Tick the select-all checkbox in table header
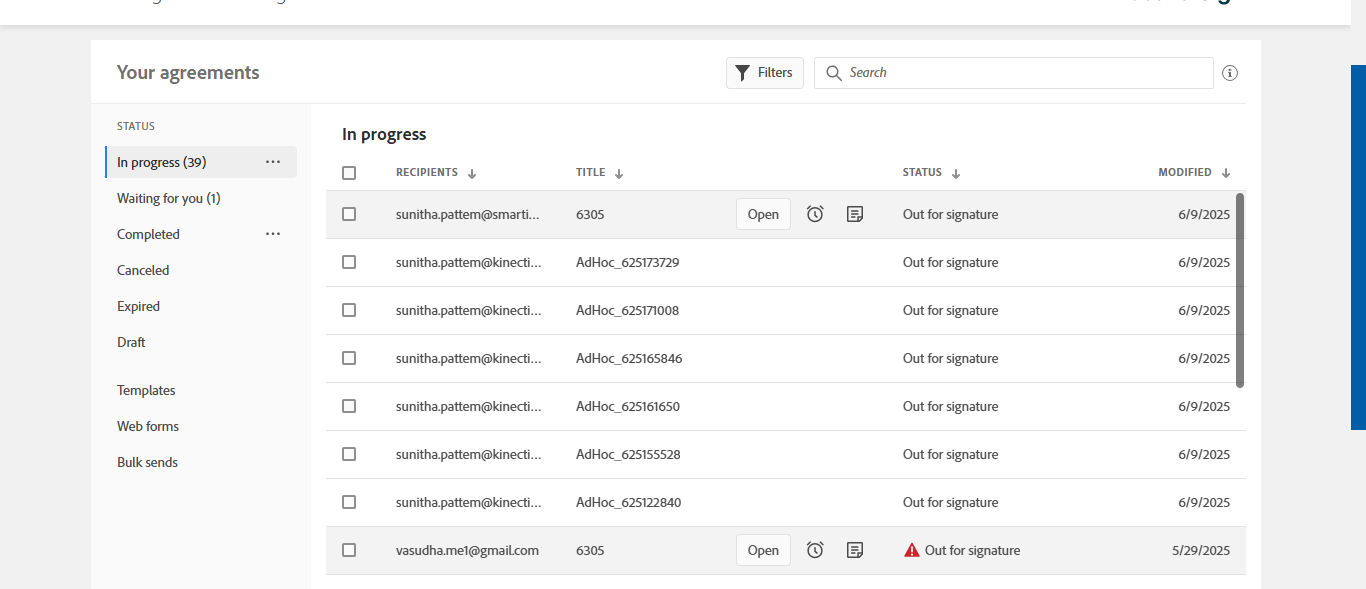Viewport: 1366px width, 589px height. [x=349, y=173]
